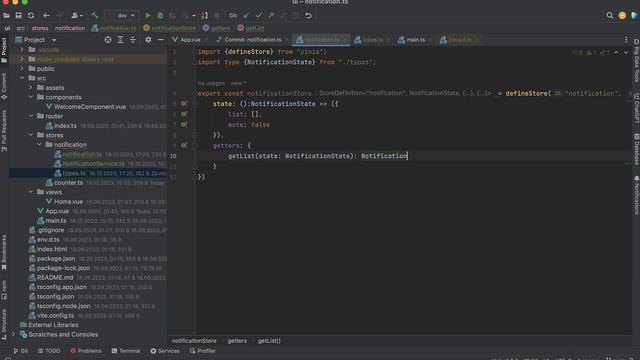Click the rollback undo icon in the toolbar
The image size is (640, 360).
[309, 16]
